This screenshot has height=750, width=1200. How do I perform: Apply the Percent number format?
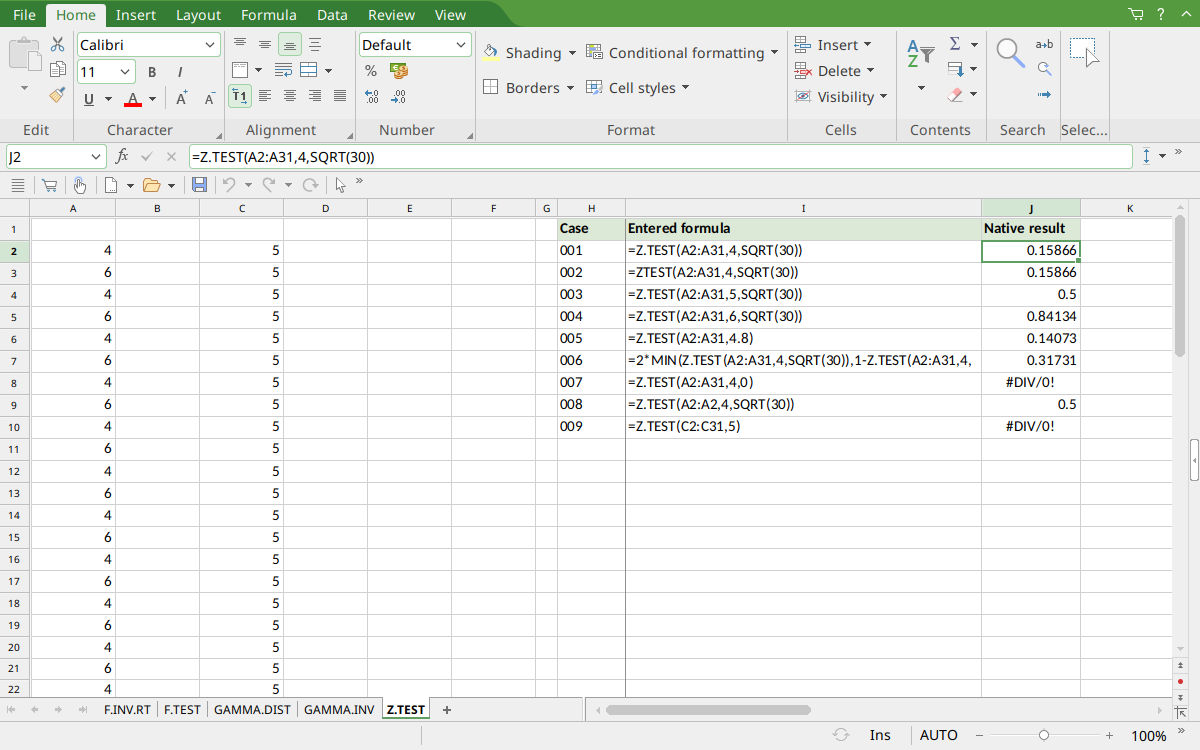tap(371, 71)
